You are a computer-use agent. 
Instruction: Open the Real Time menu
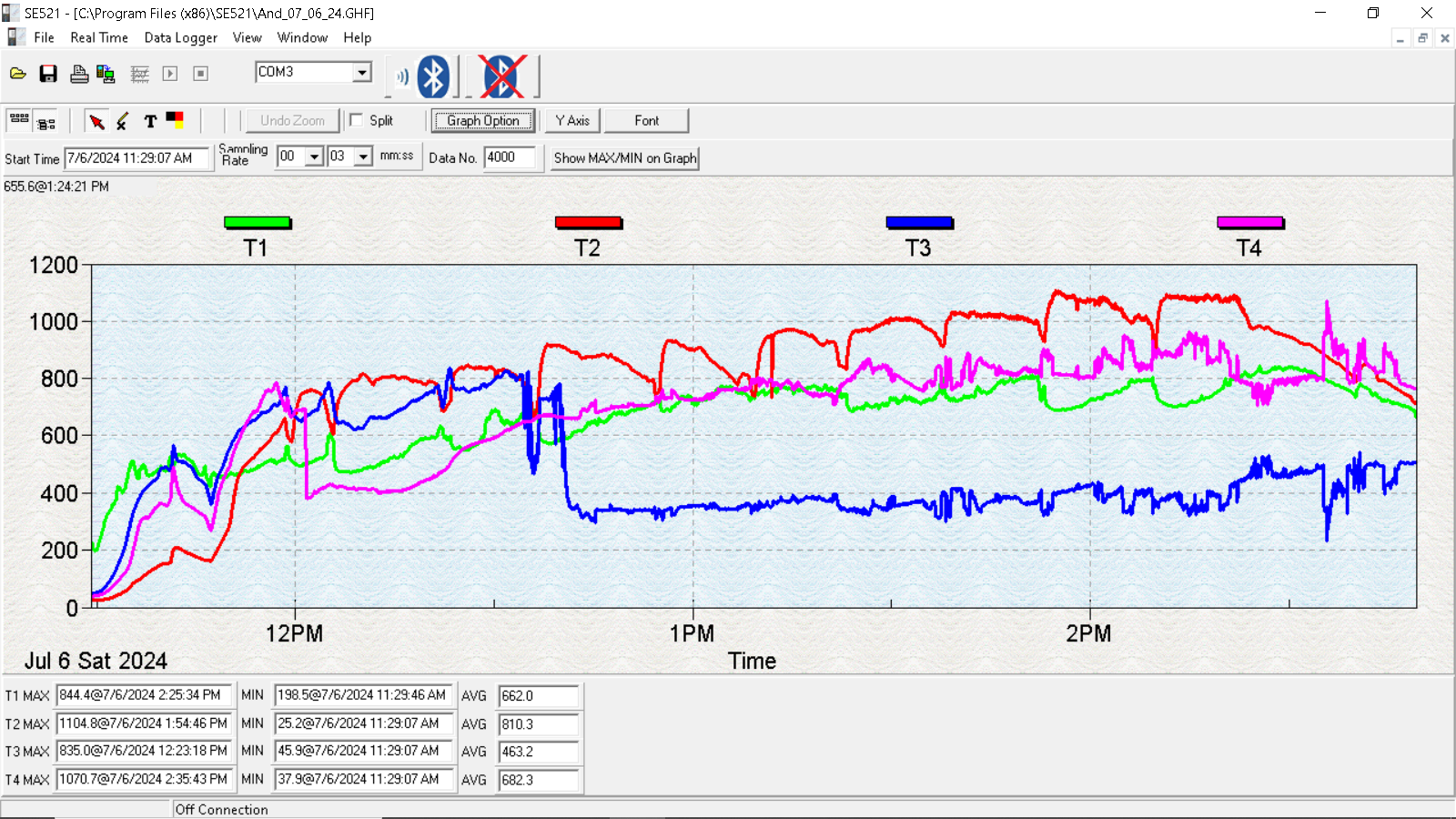coord(99,38)
